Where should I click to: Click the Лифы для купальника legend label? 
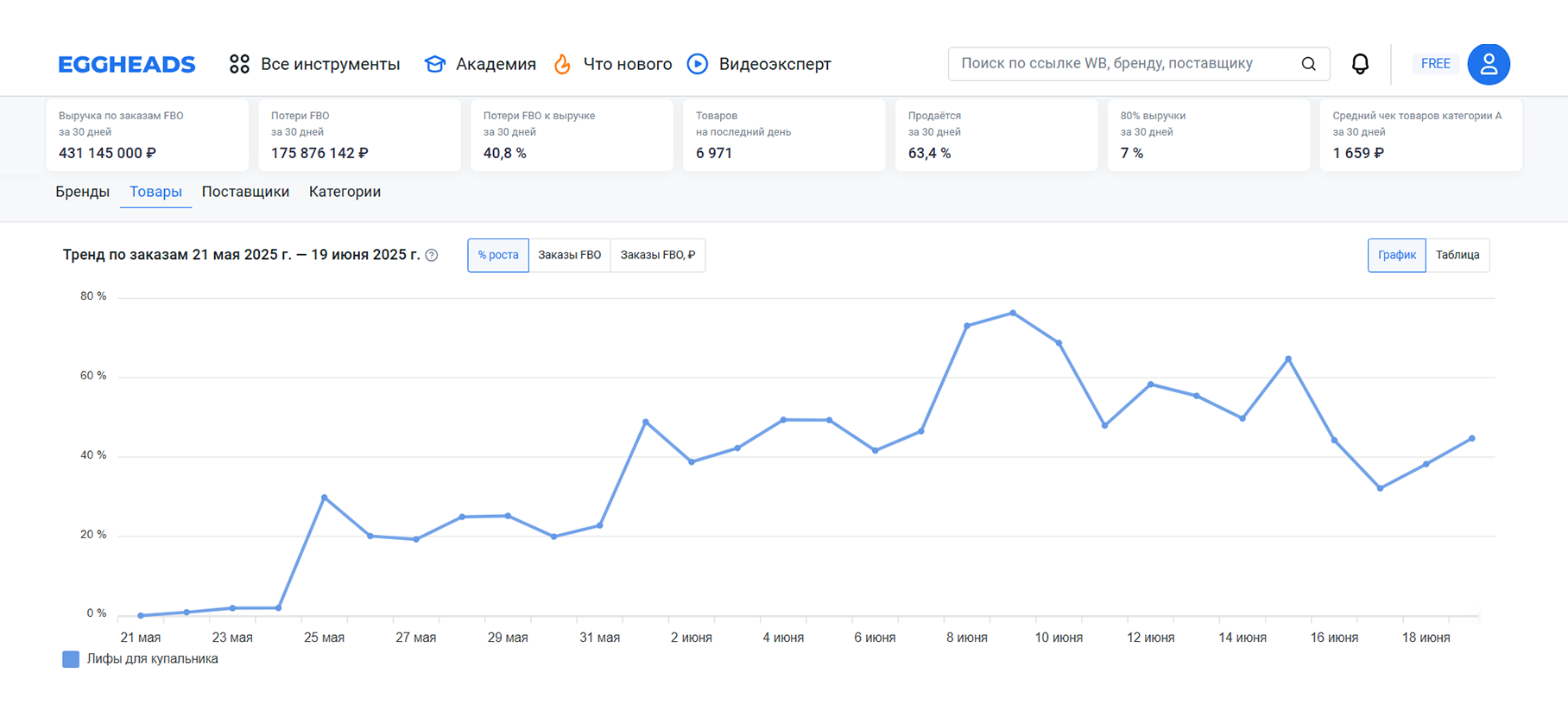click(152, 659)
